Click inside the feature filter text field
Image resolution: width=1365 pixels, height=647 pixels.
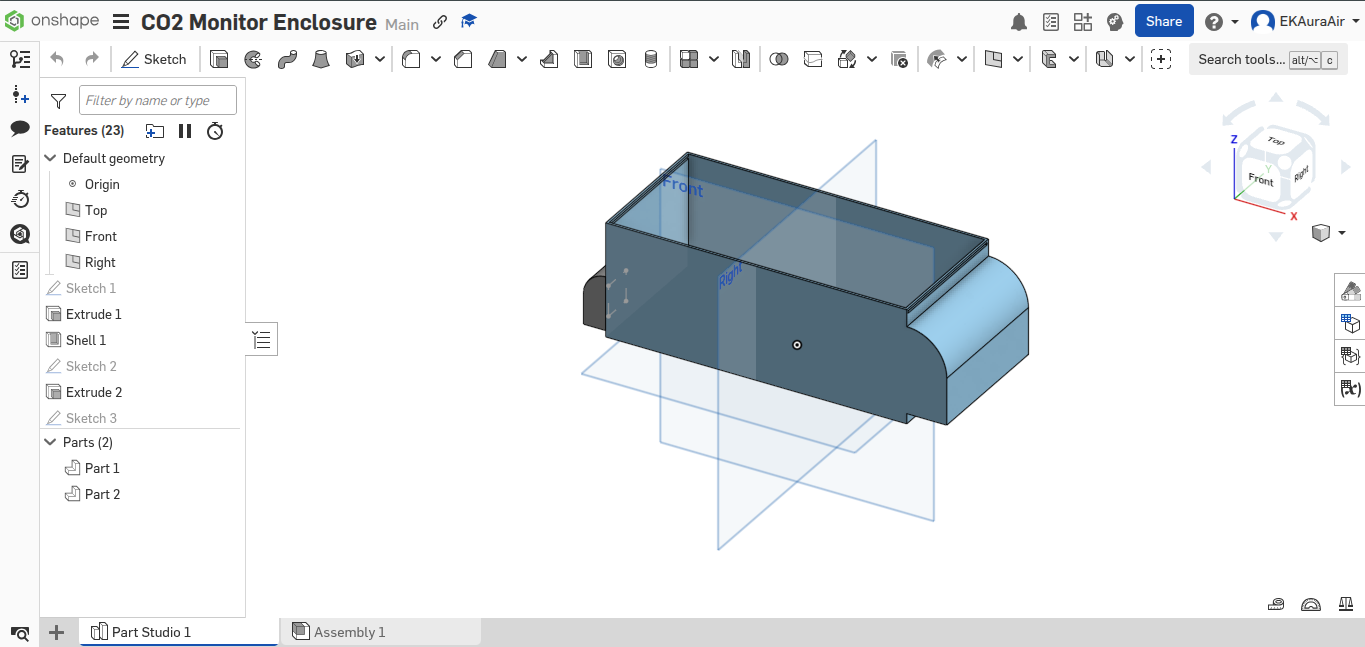pyautogui.click(x=157, y=100)
